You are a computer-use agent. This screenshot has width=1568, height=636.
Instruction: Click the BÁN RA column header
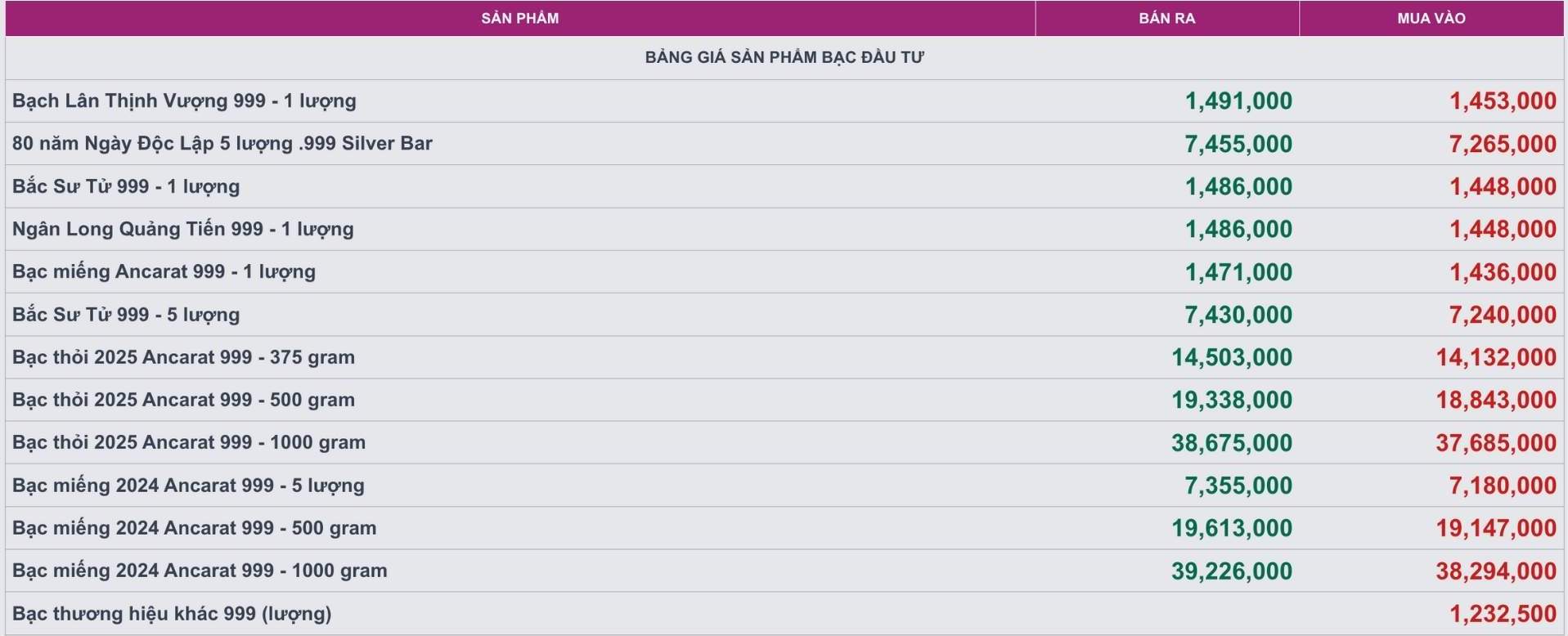coord(1167,18)
